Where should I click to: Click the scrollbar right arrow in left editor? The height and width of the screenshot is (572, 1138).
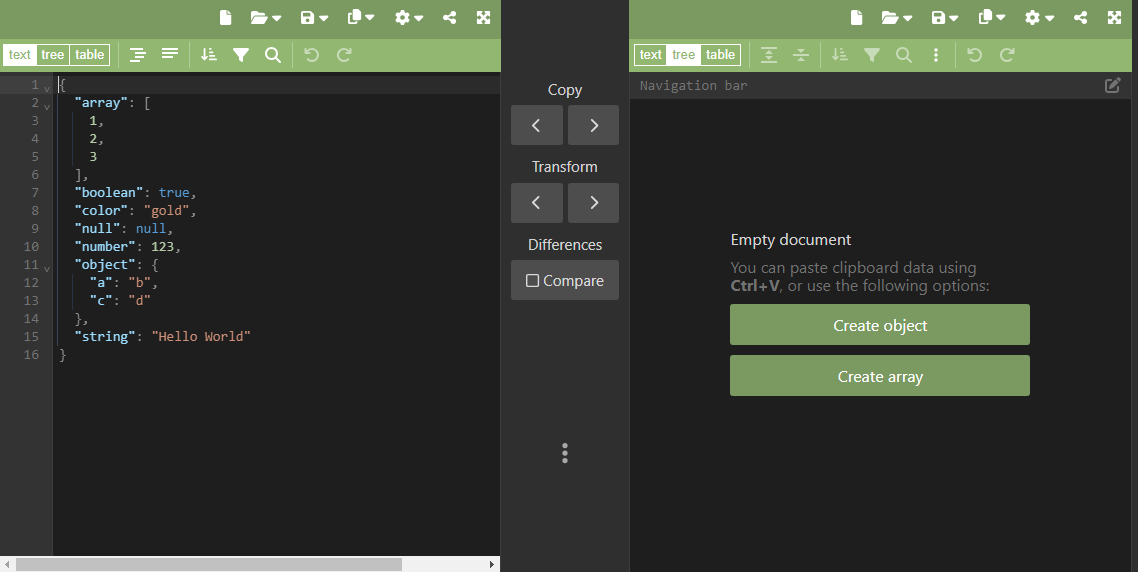[x=492, y=564]
